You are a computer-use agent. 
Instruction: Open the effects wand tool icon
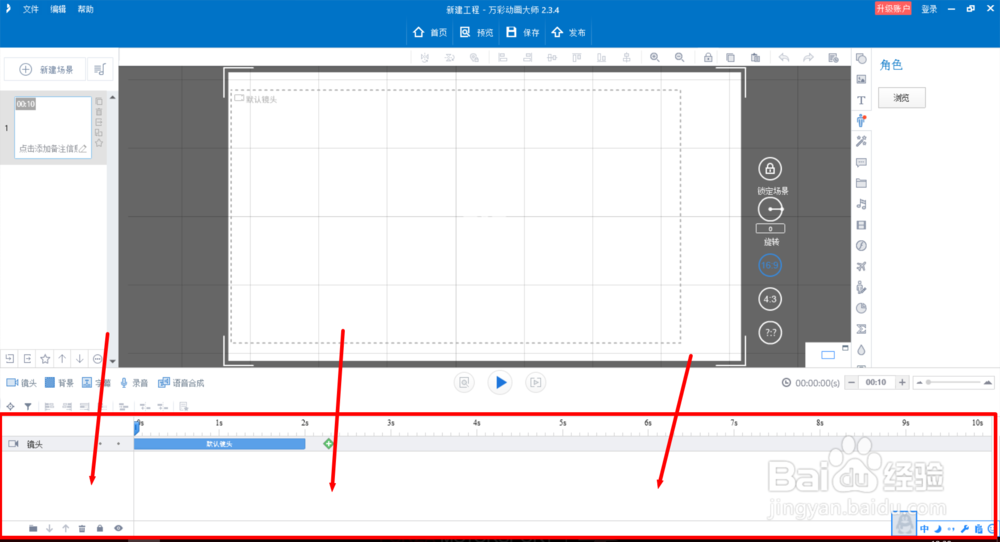861,142
